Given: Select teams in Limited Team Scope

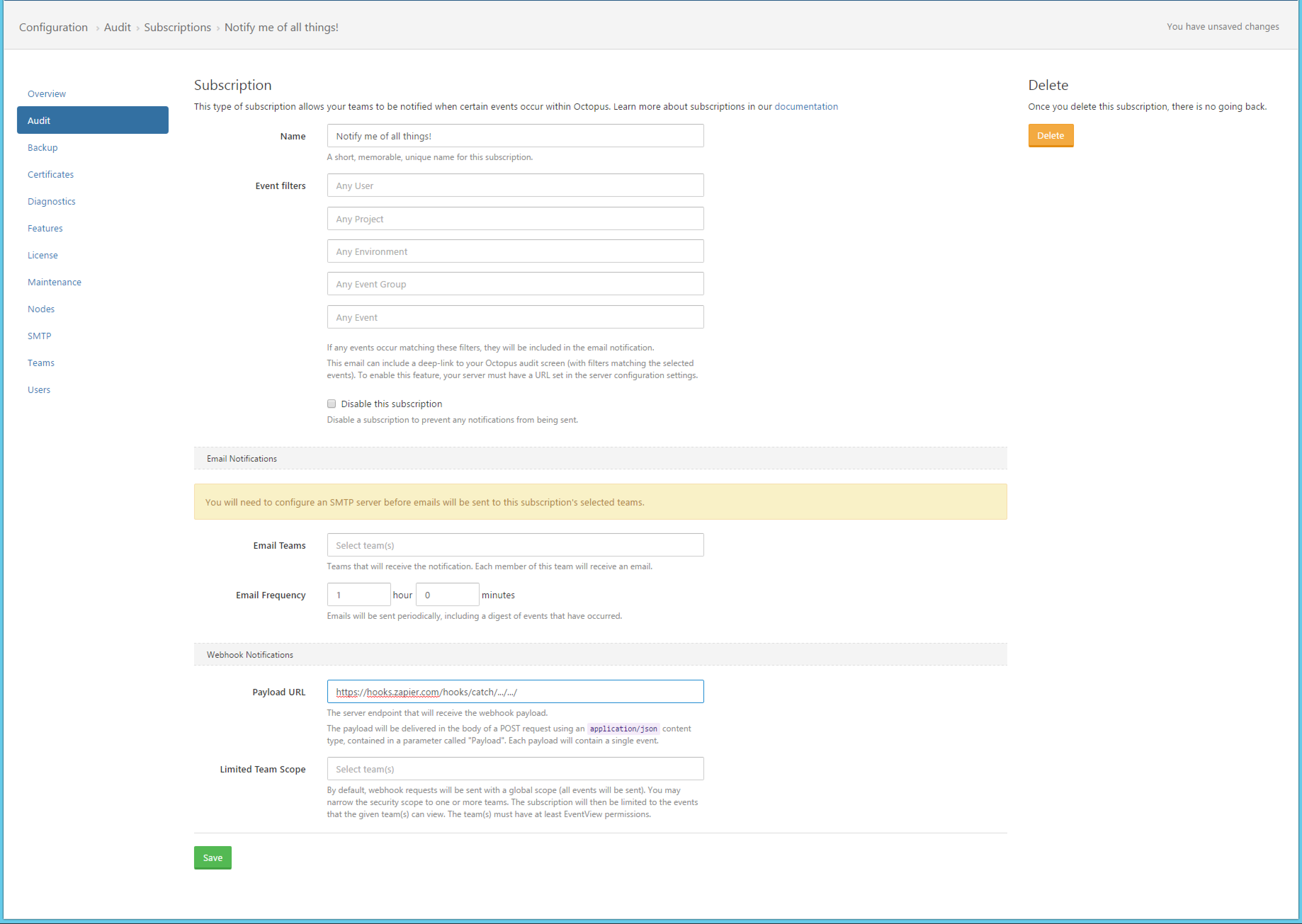Looking at the screenshot, I should 515,769.
